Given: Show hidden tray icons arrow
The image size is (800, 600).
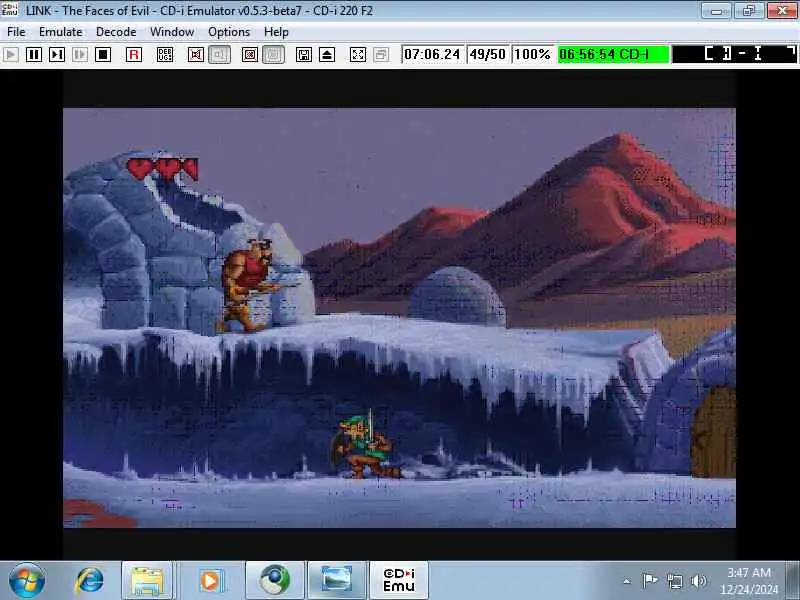Looking at the screenshot, I should coord(627,581).
